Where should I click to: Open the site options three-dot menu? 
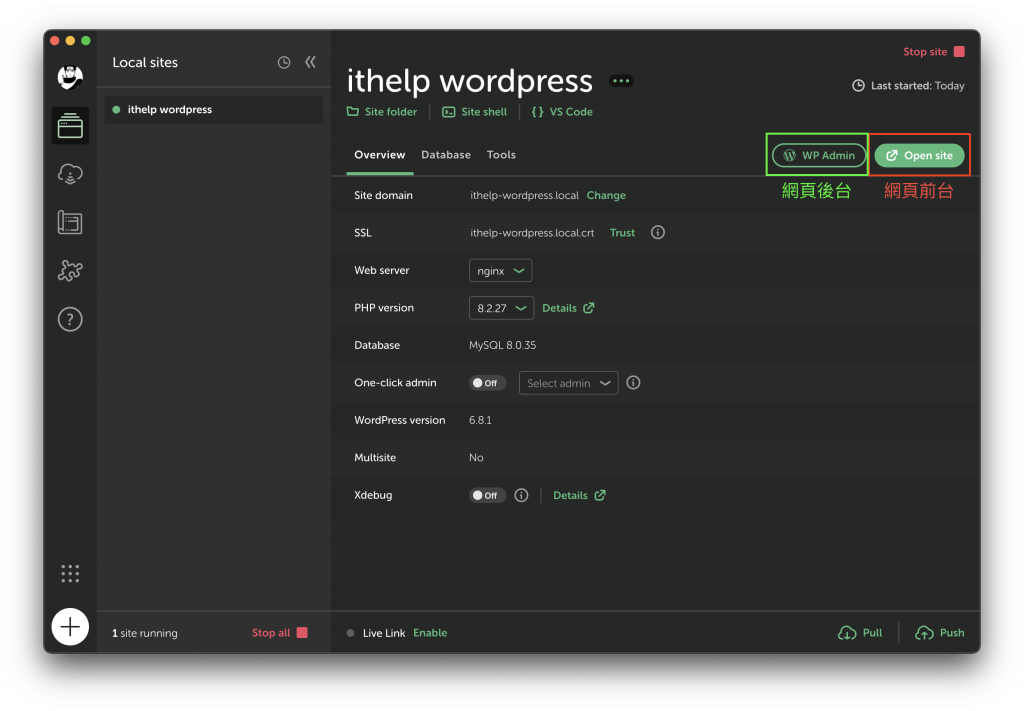point(621,81)
